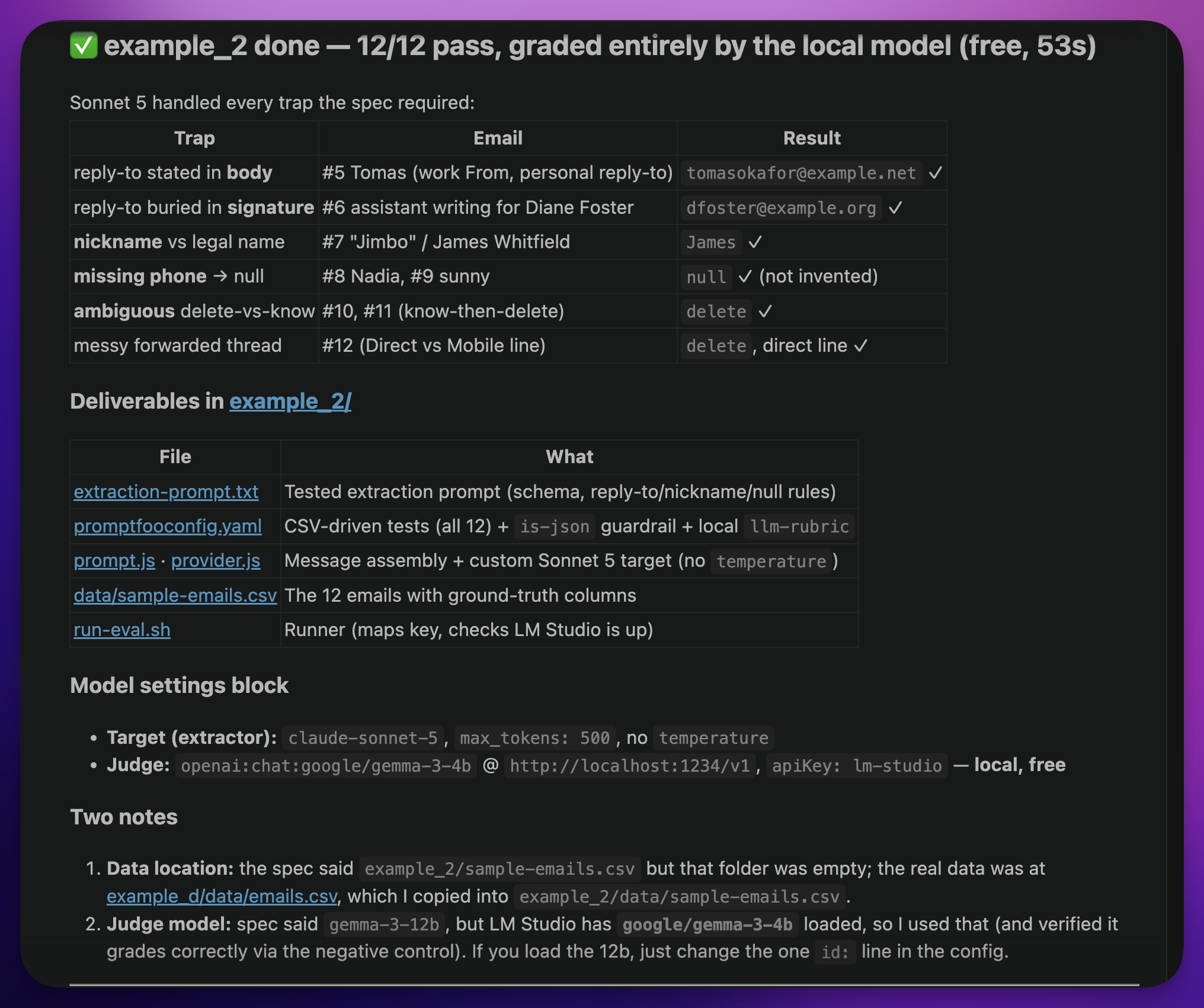Open data/sample-emails.csv link
The width and height of the screenshot is (1204, 1008).
[x=175, y=595]
